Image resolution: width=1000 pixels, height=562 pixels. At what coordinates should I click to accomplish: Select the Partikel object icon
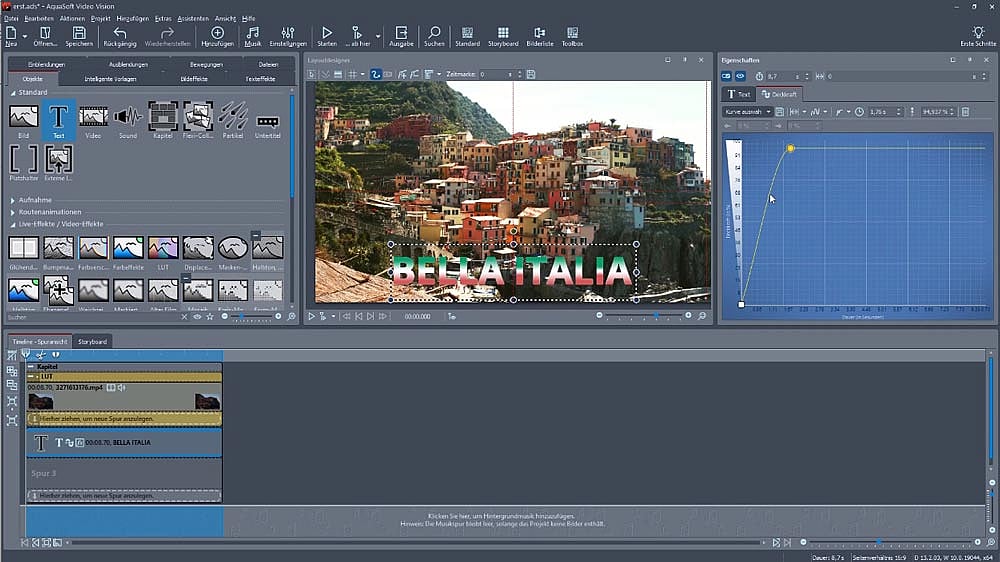[232, 117]
